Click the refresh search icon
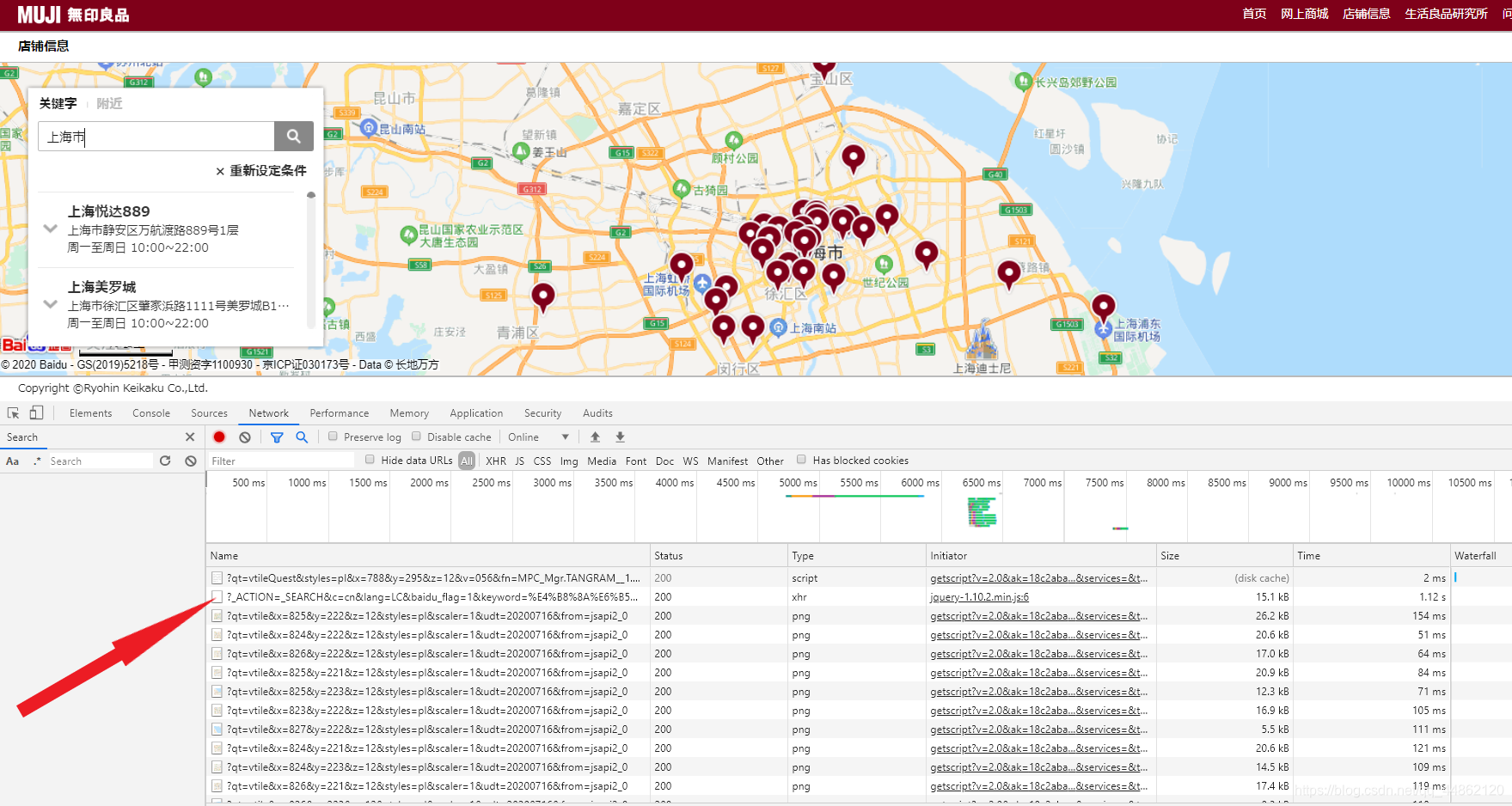The image size is (1512, 806). coord(165,461)
